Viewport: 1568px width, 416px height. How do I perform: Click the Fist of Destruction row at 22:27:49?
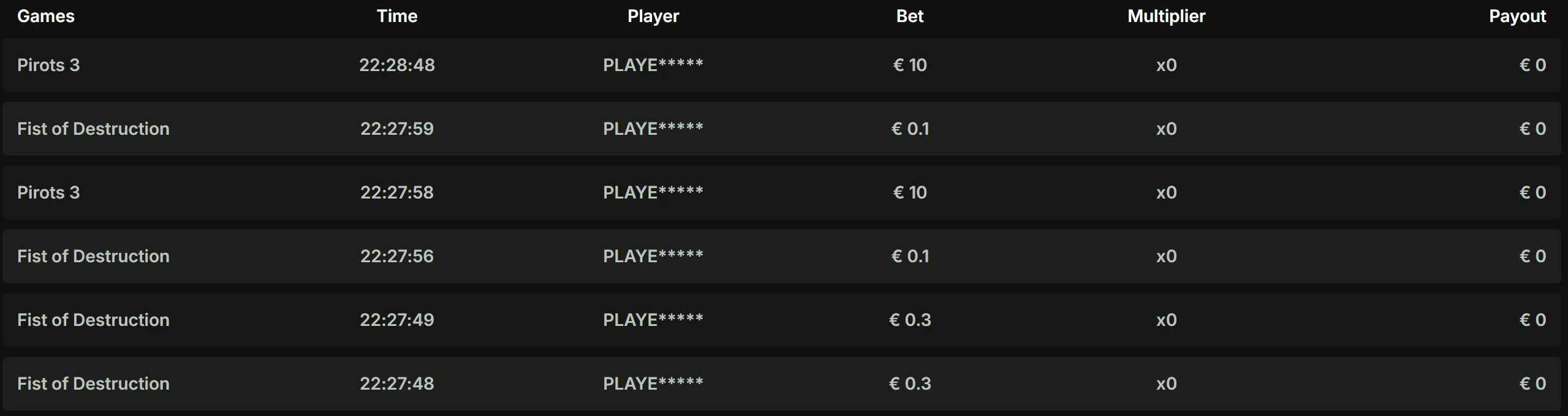coord(93,319)
